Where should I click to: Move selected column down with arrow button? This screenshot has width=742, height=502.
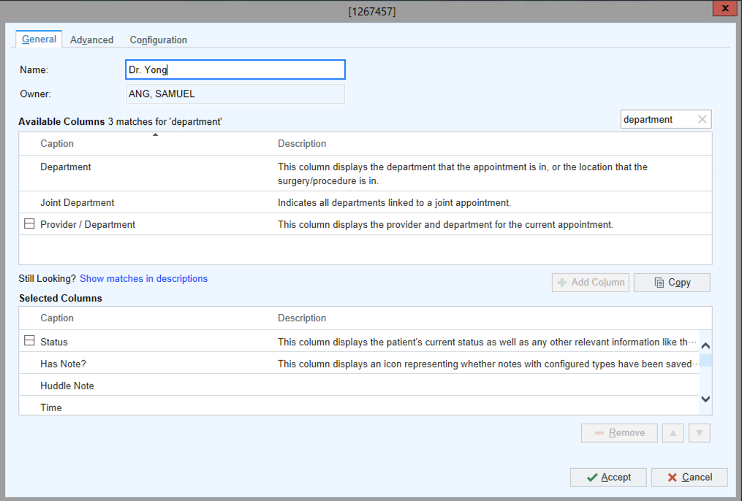coord(699,433)
